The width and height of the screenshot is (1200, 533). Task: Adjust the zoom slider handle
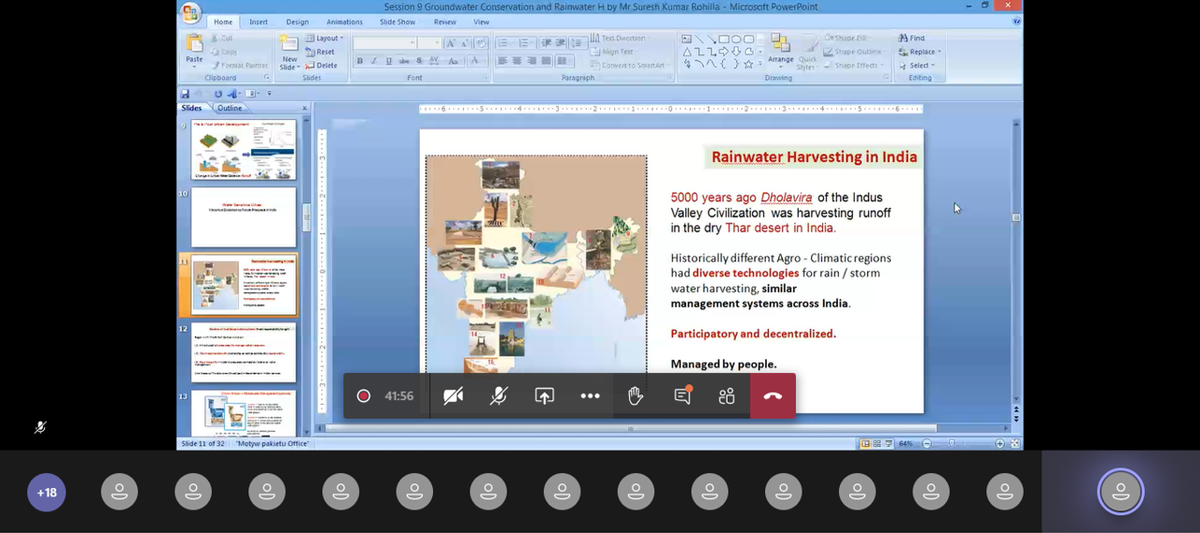[953, 443]
